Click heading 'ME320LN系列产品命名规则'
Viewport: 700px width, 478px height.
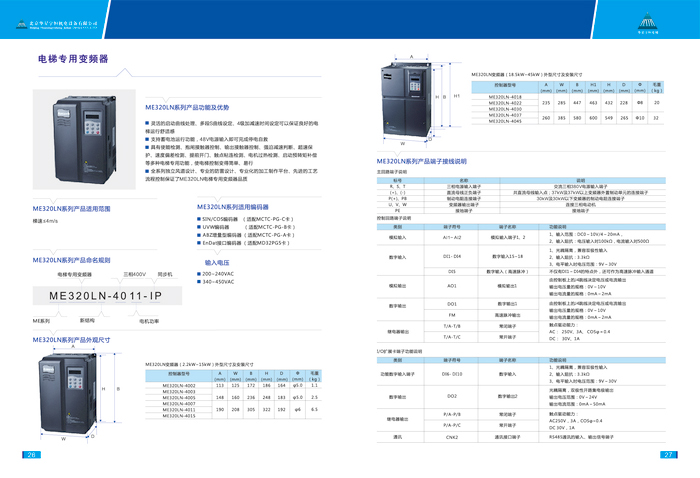point(71,260)
